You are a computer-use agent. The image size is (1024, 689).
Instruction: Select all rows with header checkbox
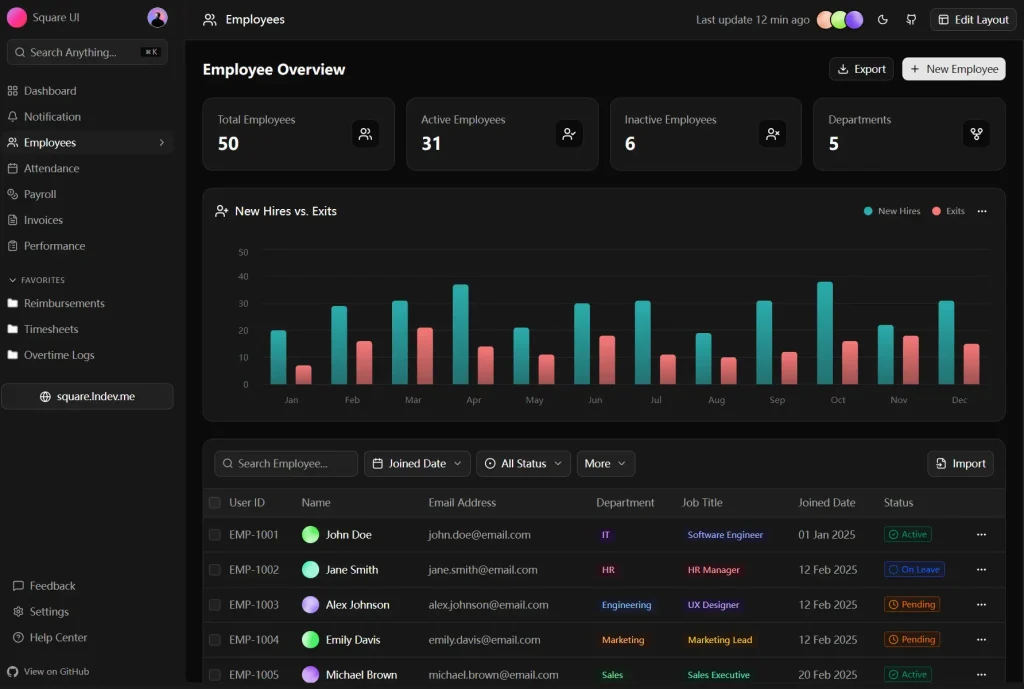(x=215, y=503)
